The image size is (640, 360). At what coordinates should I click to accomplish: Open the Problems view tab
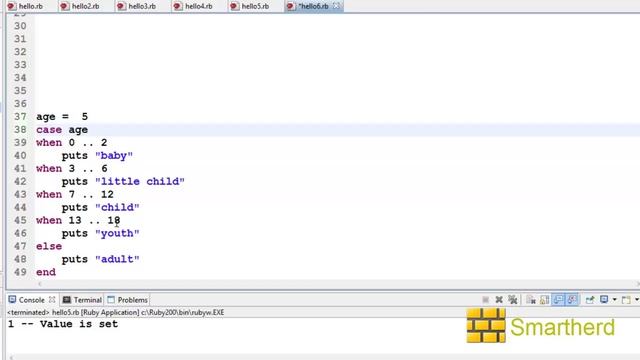pos(127,300)
